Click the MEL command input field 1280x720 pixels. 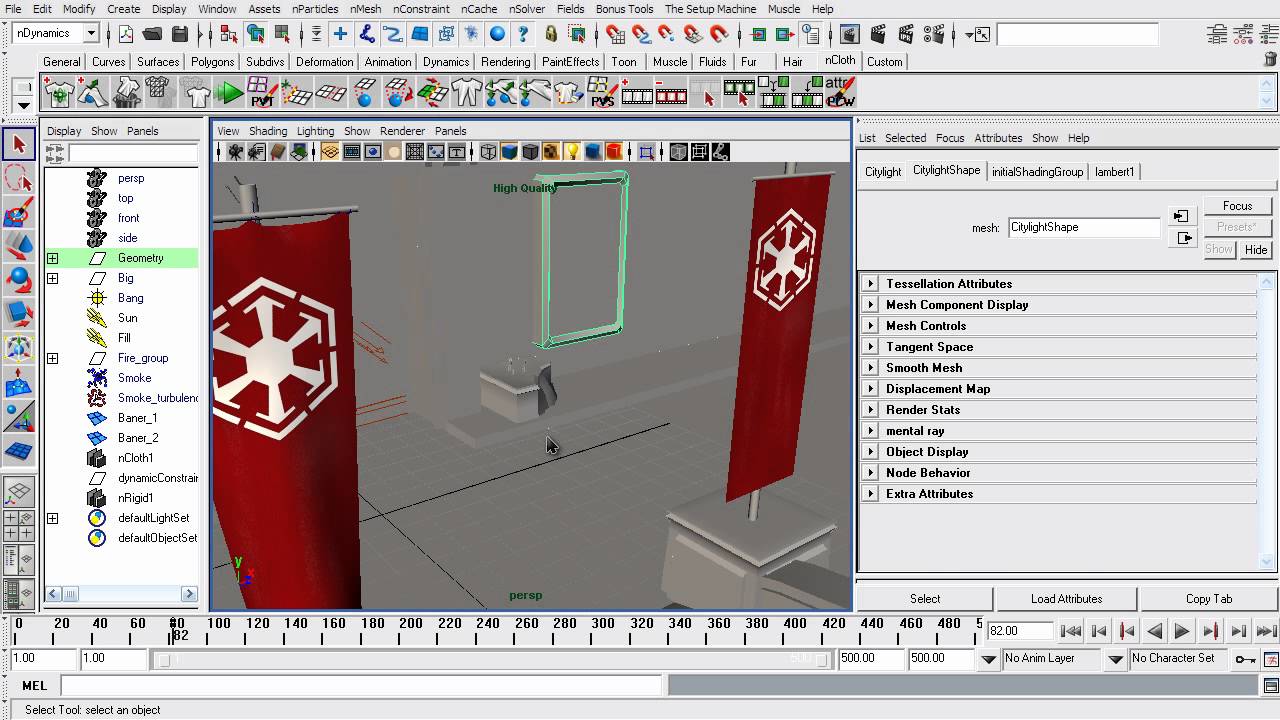coord(361,685)
